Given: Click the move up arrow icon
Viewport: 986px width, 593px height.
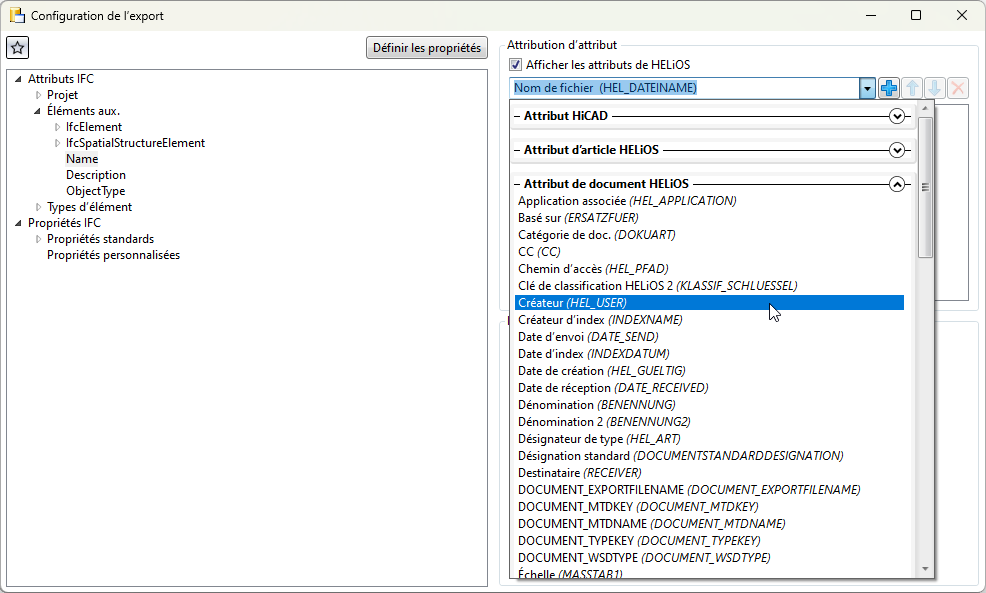Looking at the screenshot, I should tap(912, 88).
